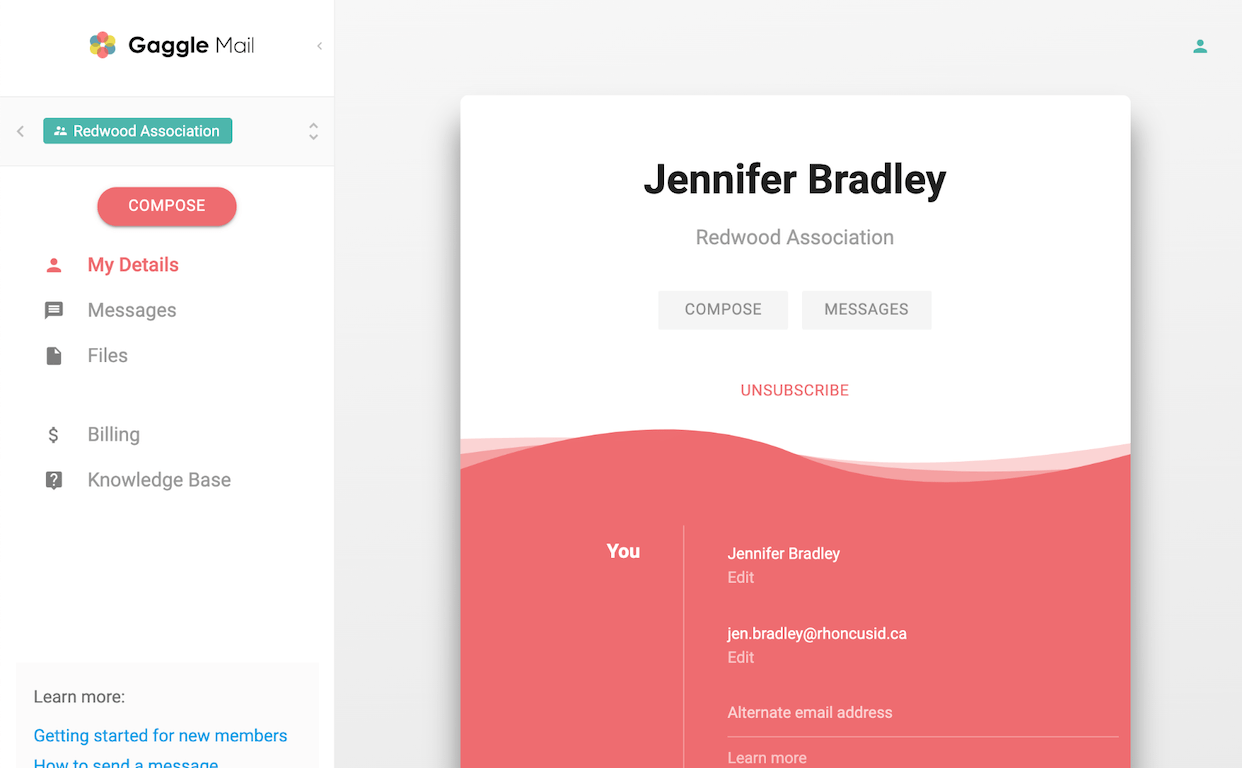Image resolution: width=1242 pixels, height=768 pixels.
Task: Open the Messages menu item
Action: pyautogui.click(x=132, y=310)
